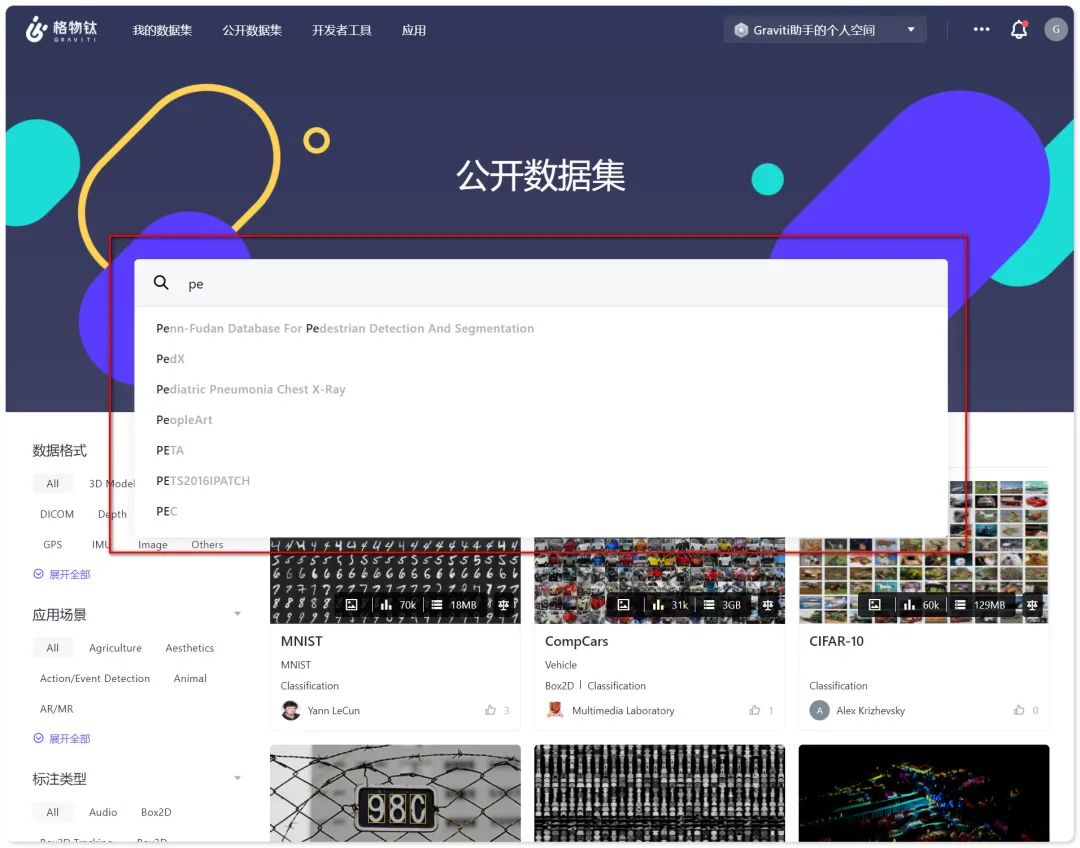1080x848 pixels.
Task: Click the CIFAR-10 image-type icon
Action: click(x=874, y=605)
